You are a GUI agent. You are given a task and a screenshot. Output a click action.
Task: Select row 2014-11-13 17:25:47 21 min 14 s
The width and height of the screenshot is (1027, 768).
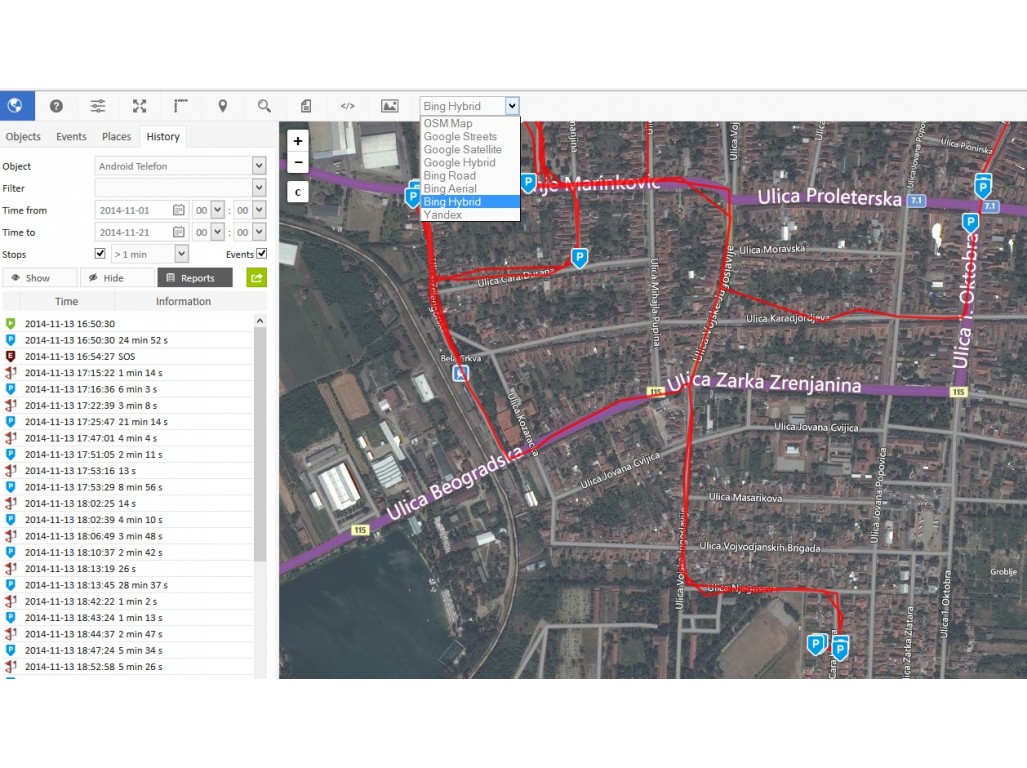[x=128, y=422]
